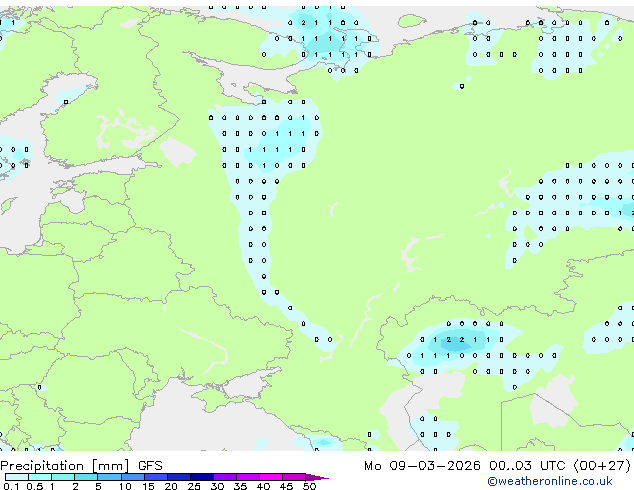Click the 20–25 mm legend color segment
This screenshot has height=490, width=634.
(x=179, y=477)
